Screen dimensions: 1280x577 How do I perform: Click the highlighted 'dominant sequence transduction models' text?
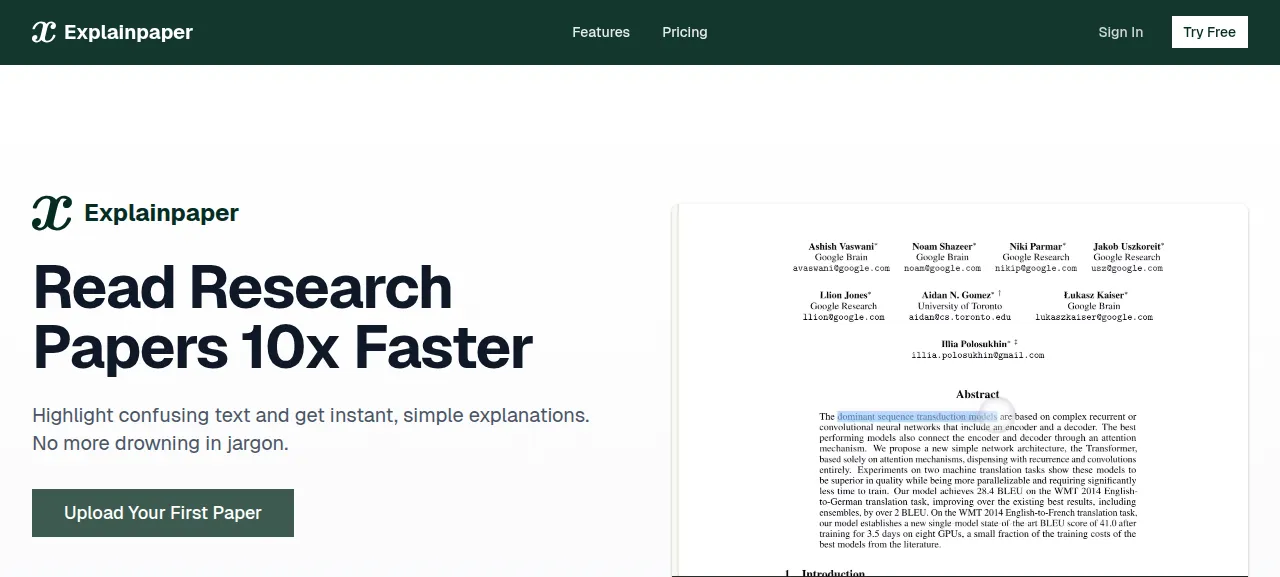(x=917, y=416)
